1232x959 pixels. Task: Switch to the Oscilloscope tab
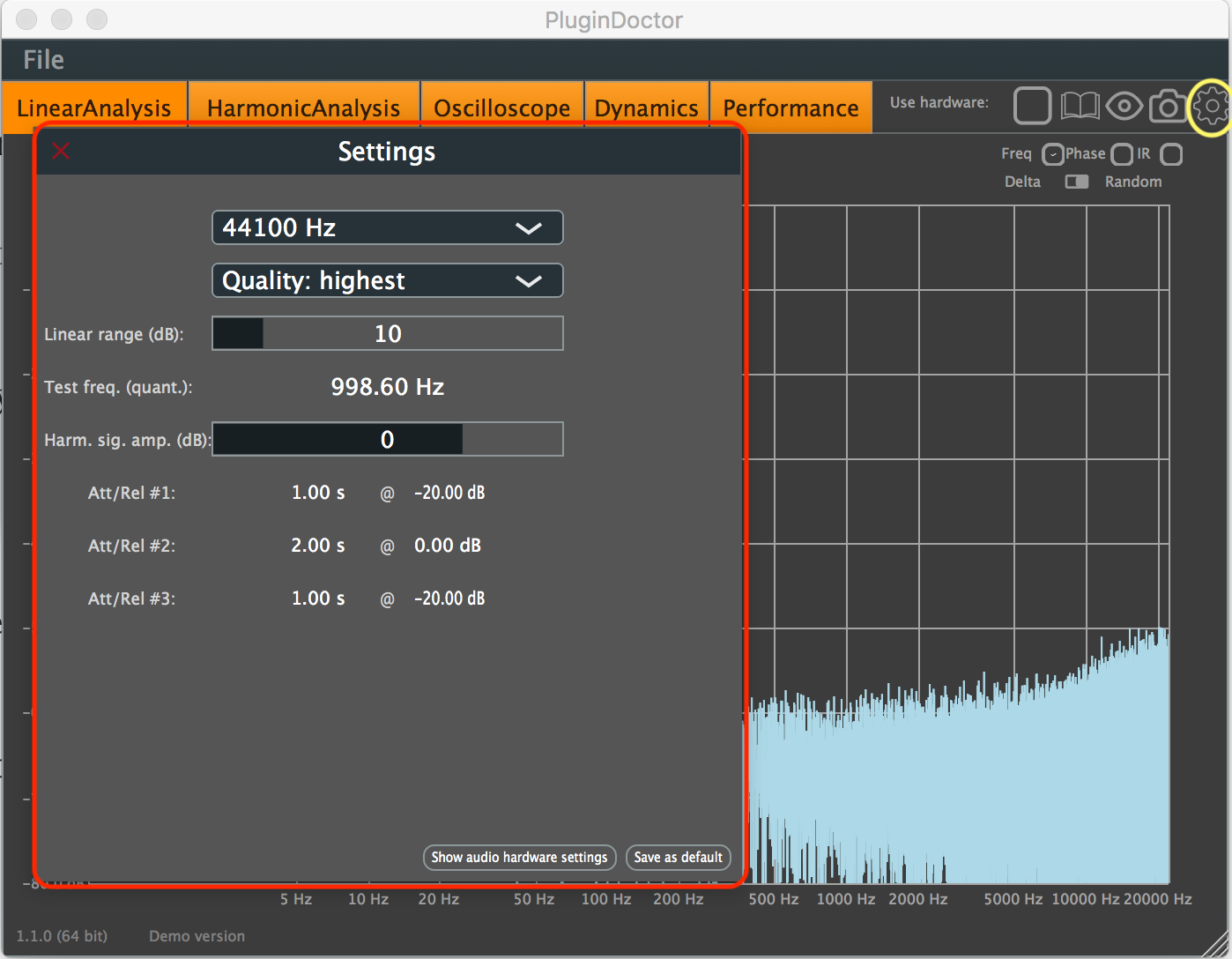pyautogui.click(x=501, y=108)
